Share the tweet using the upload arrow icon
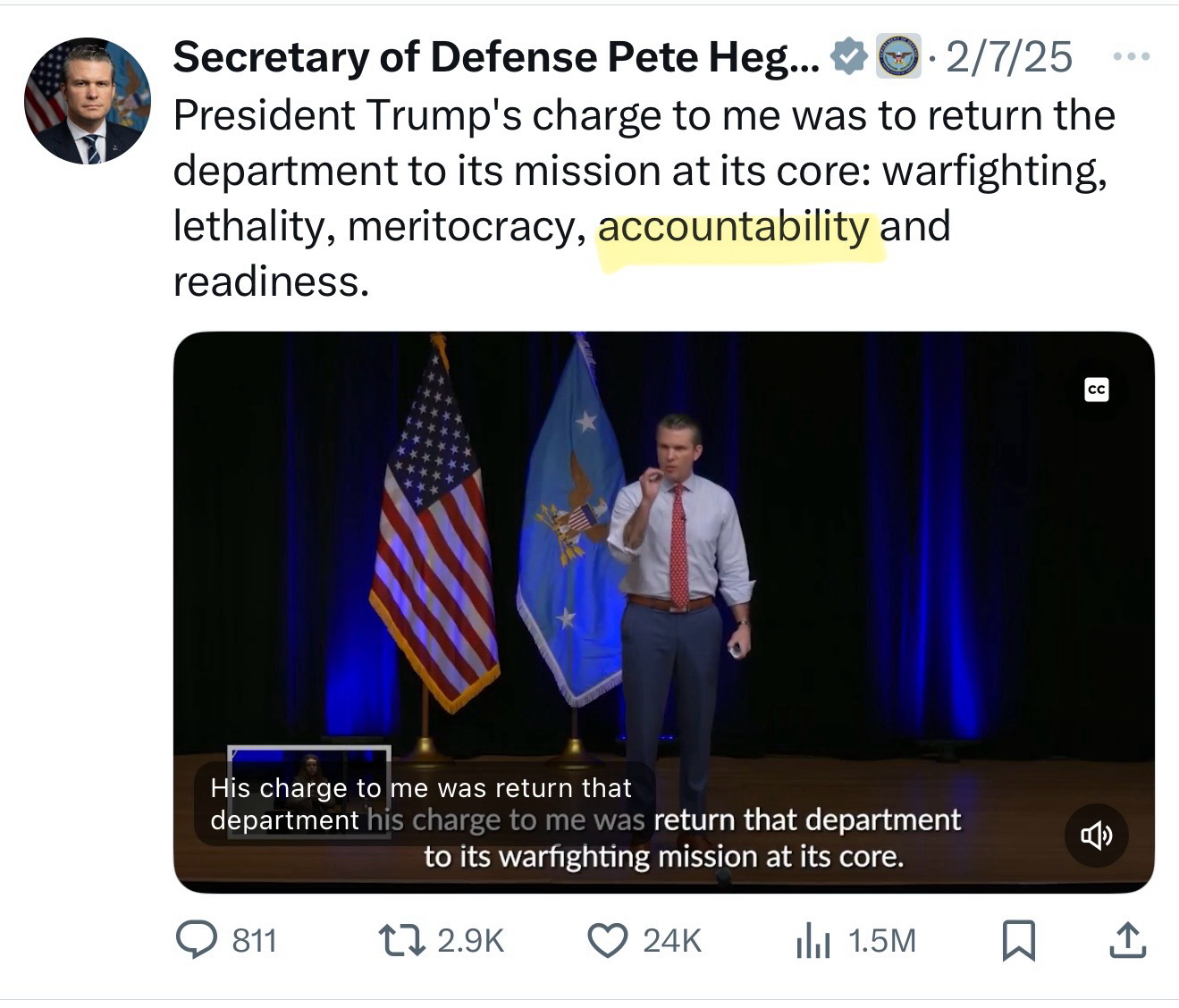1179x1008 pixels. click(x=1127, y=940)
